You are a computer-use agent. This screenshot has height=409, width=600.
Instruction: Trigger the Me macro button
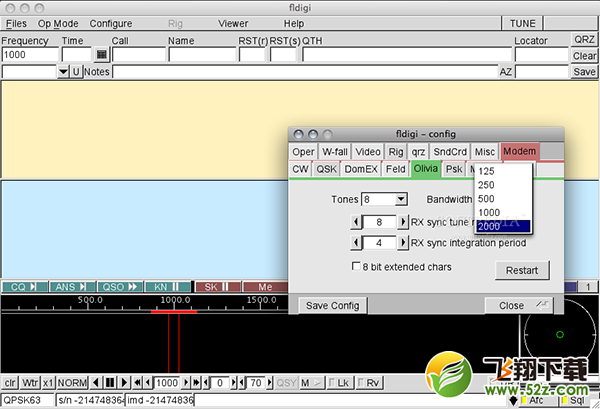tap(265, 287)
